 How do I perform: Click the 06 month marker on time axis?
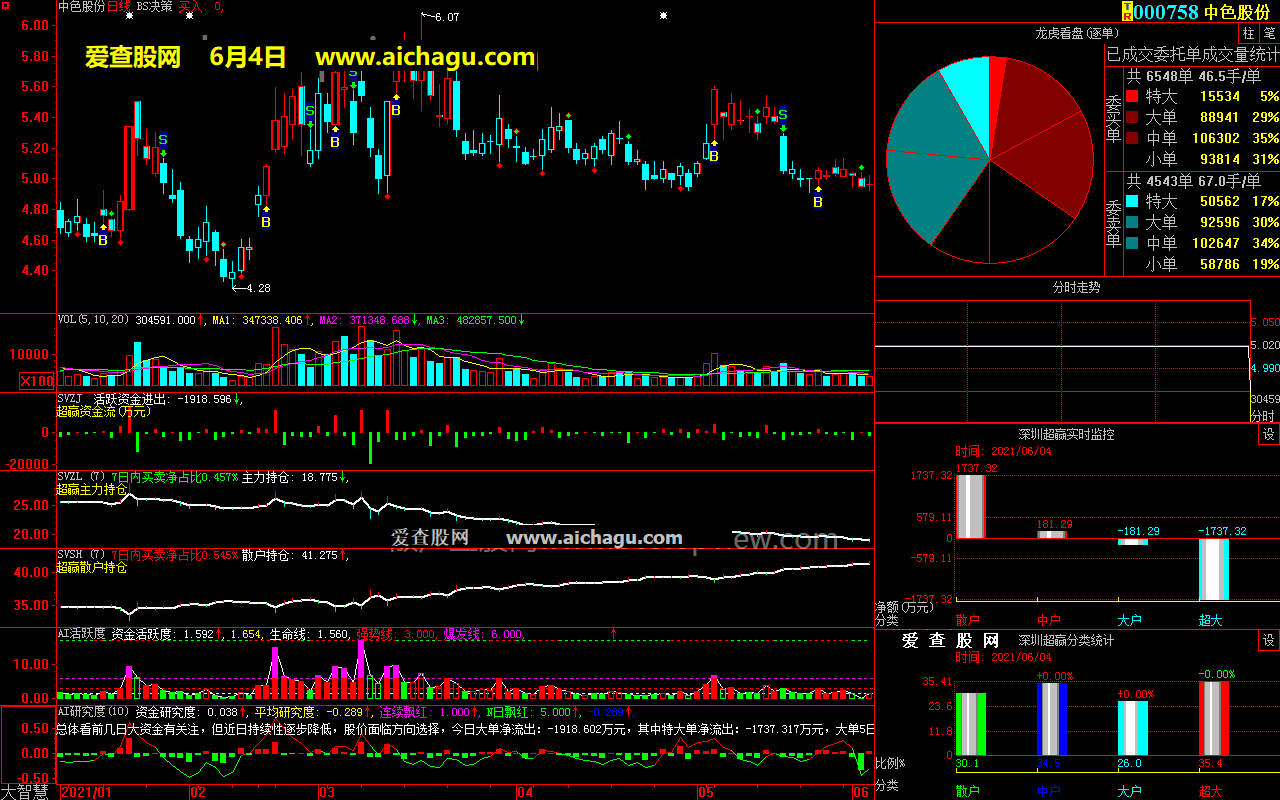tap(861, 792)
